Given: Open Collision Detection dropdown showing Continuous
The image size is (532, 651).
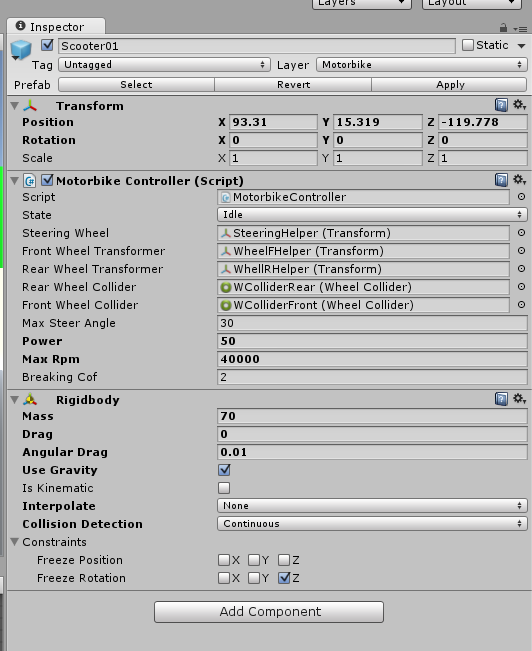Looking at the screenshot, I should point(372,524).
